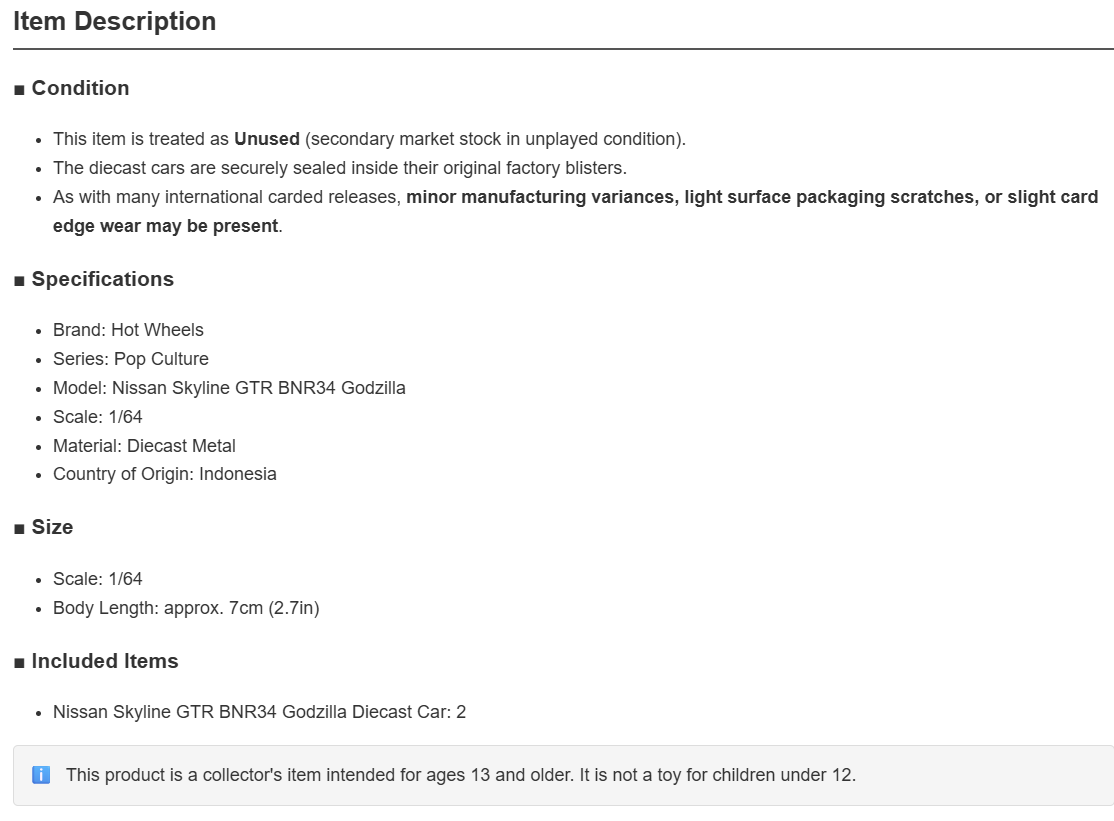
Task: Click the Specifications section heading
Action: click(102, 279)
